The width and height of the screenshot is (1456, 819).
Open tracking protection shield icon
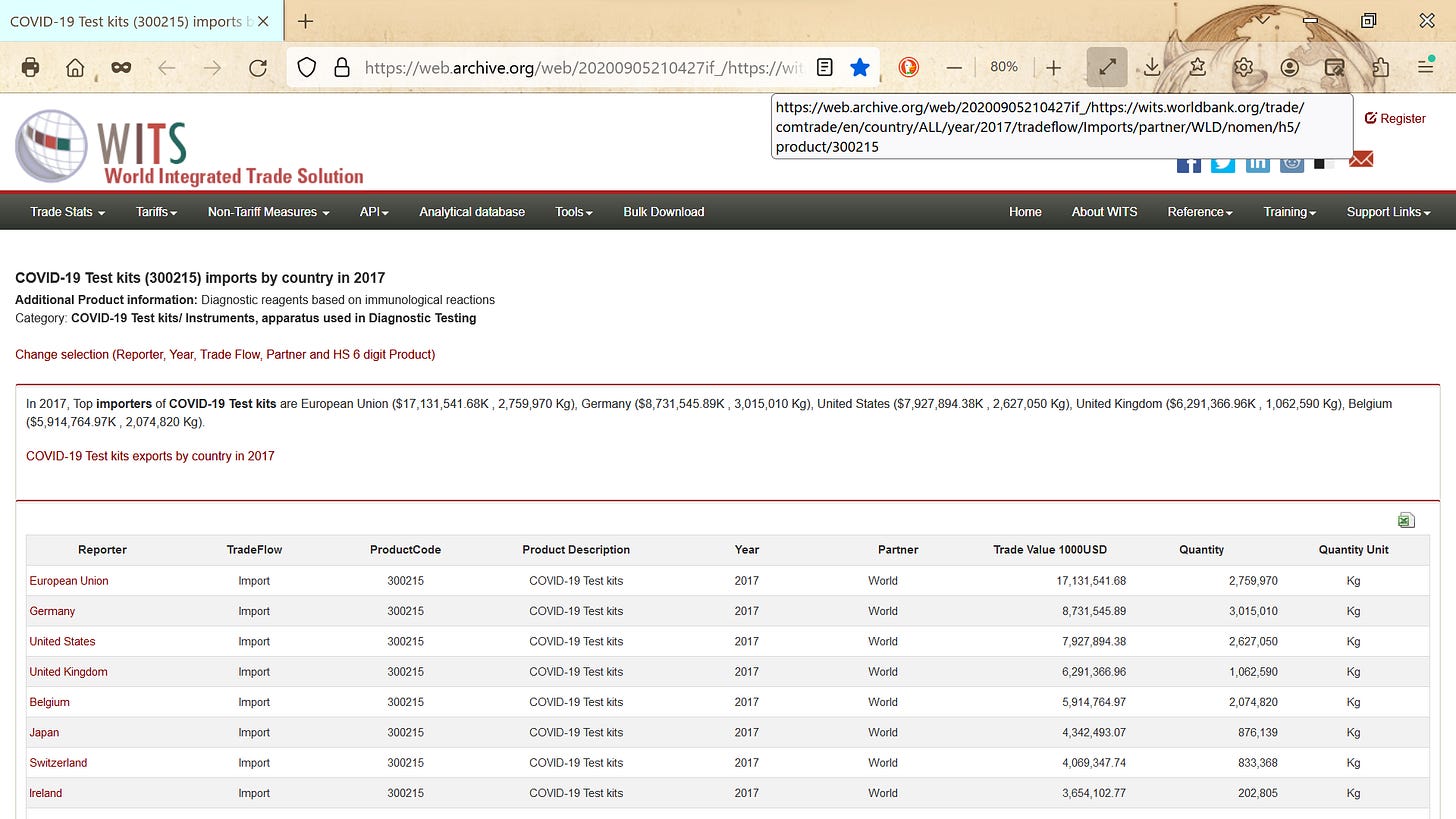coord(307,67)
